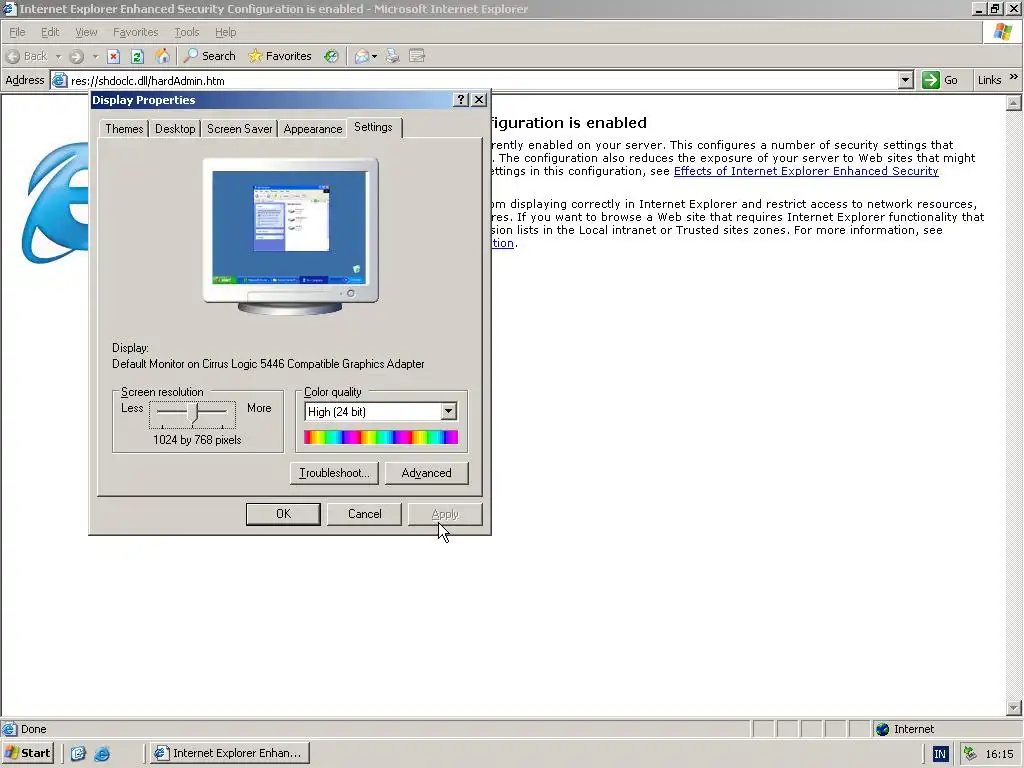
Task: Click the History toolbar icon
Action: 332,56
